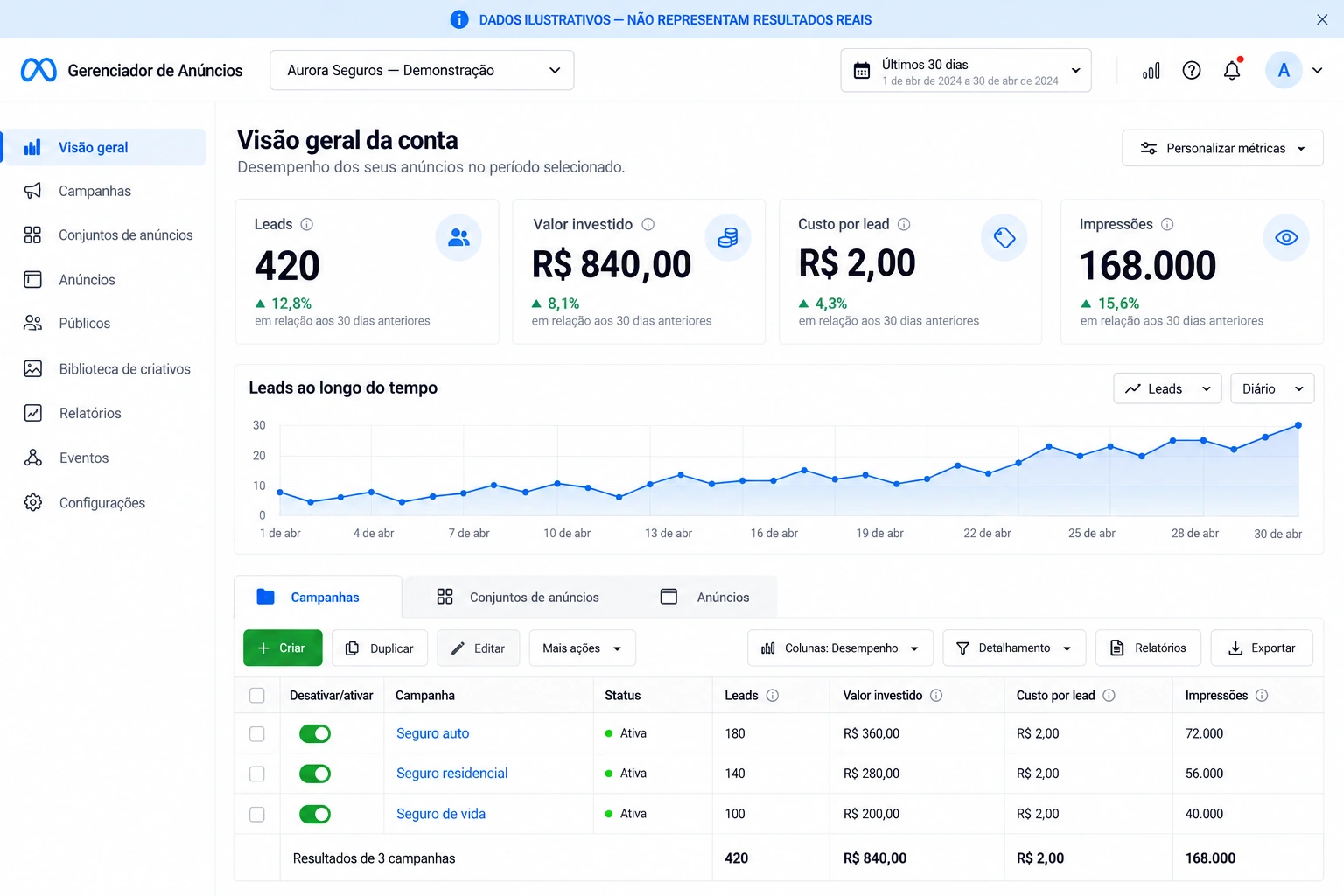Go to Campanhas in the sidebar

coord(94,191)
